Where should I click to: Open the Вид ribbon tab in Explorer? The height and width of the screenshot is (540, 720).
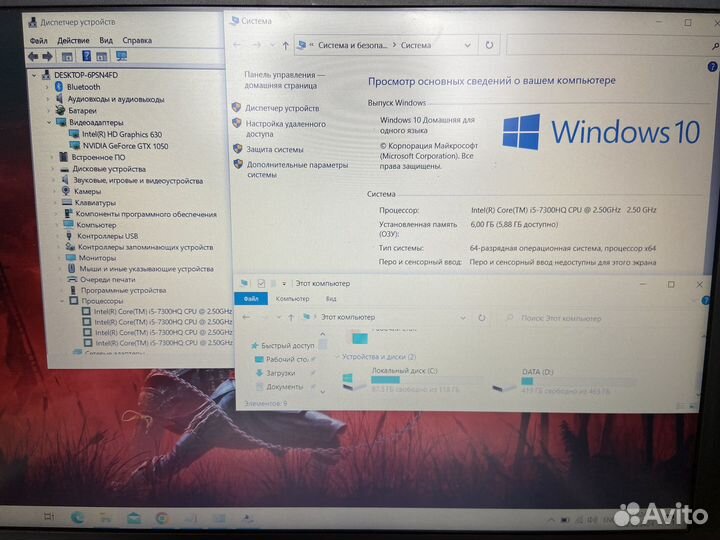click(331, 299)
